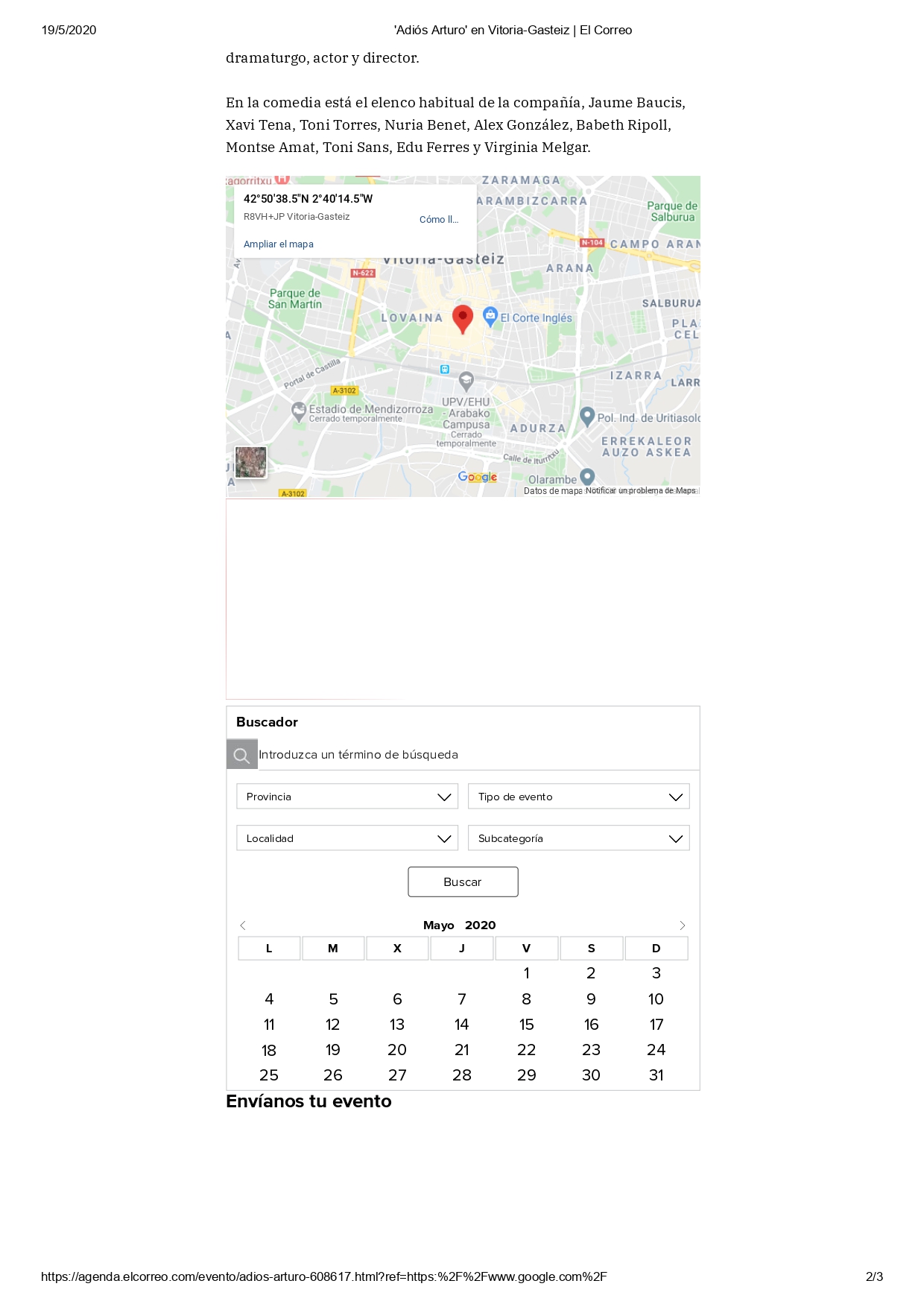Select May 25 in the calendar
This screenshot has height=1307, width=924.
[x=269, y=1075]
